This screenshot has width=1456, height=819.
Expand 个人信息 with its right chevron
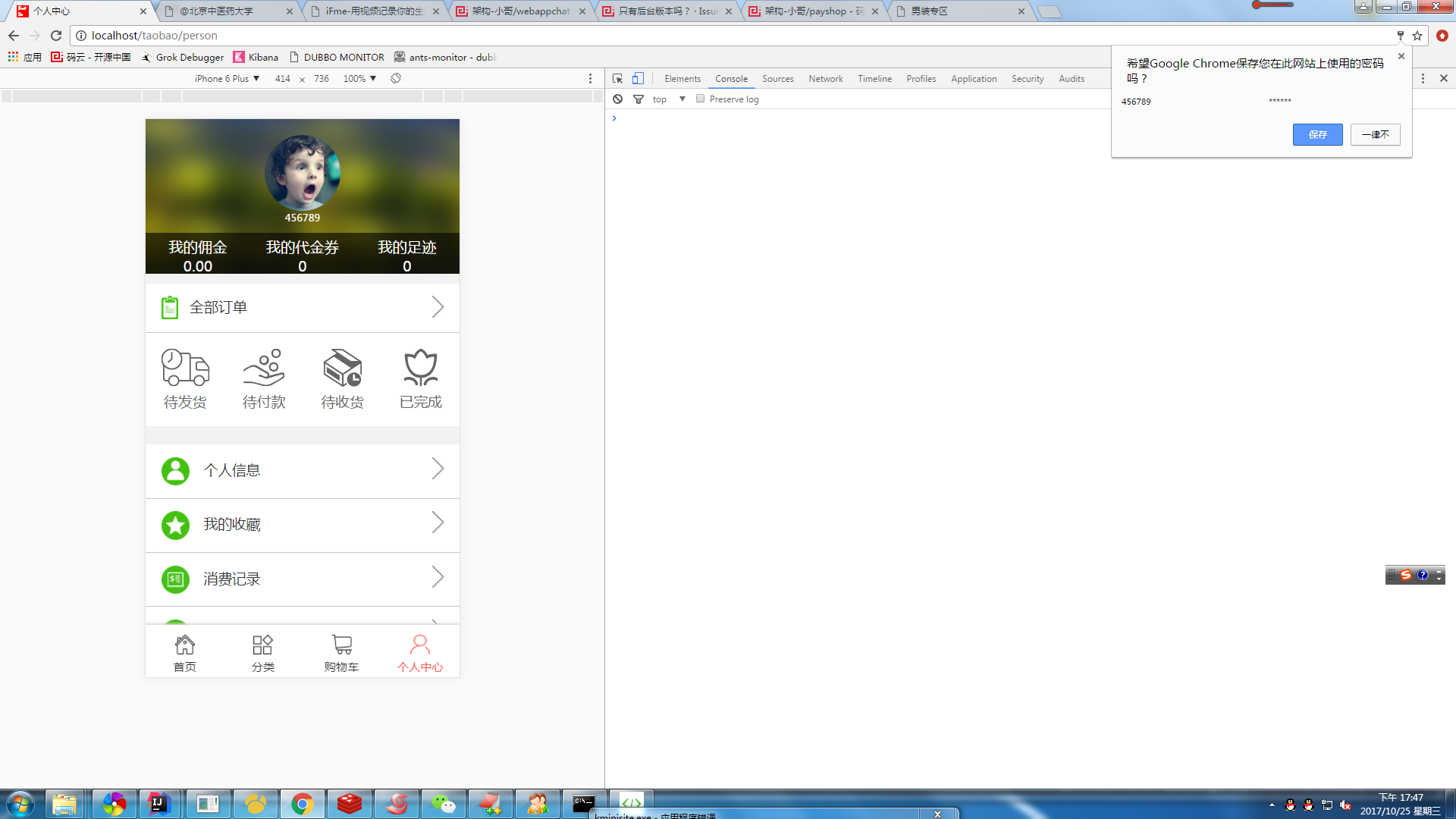pos(438,469)
